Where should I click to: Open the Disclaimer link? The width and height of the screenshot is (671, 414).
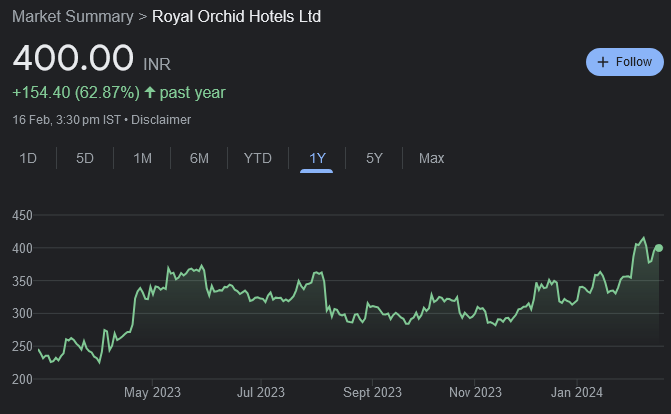coord(161,120)
